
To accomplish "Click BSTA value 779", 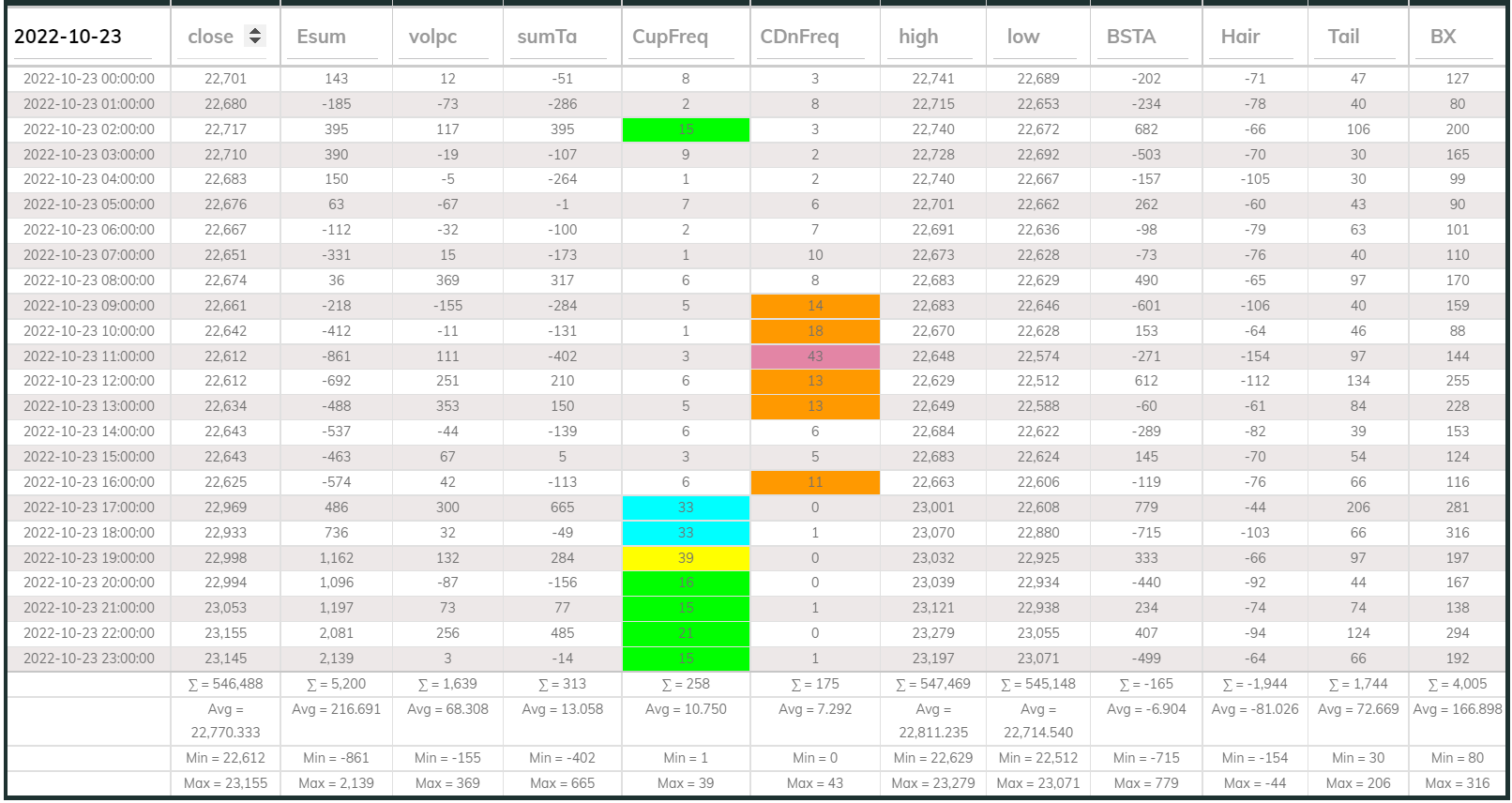I will click(1146, 508).
